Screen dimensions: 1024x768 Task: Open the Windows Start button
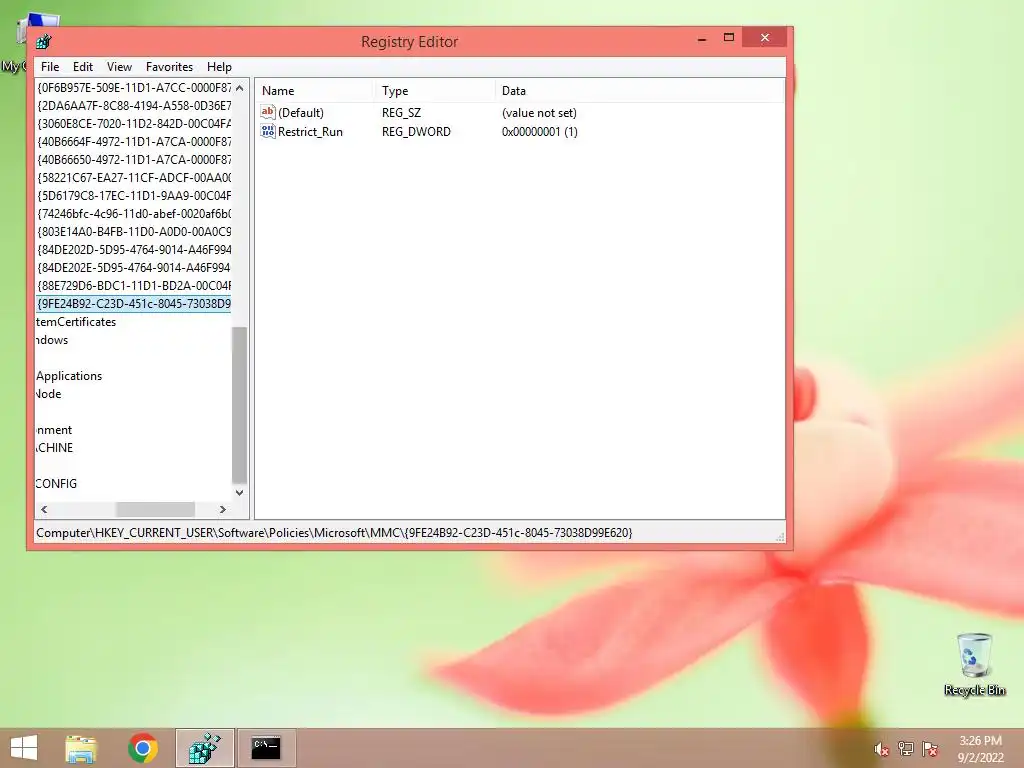click(x=24, y=748)
